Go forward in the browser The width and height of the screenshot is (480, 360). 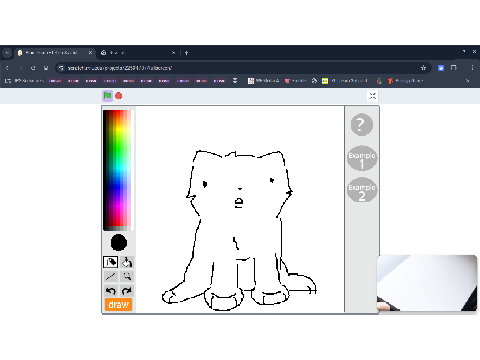[x=21, y=68]
